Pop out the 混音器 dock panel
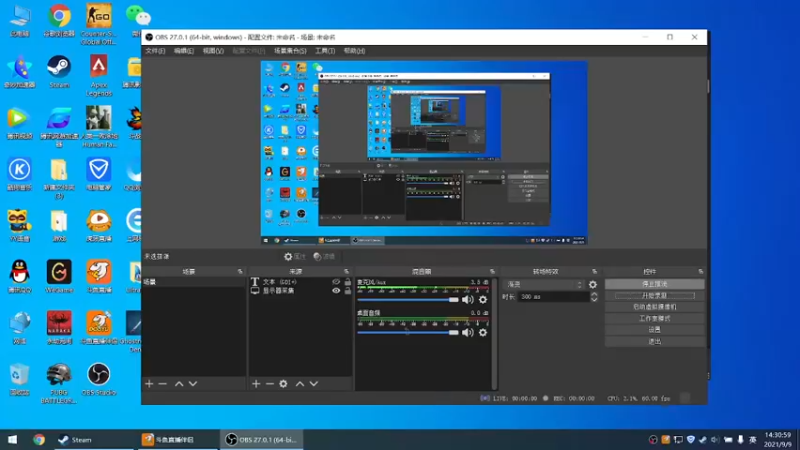Screen dimensions: 800x450 (492, 271)
